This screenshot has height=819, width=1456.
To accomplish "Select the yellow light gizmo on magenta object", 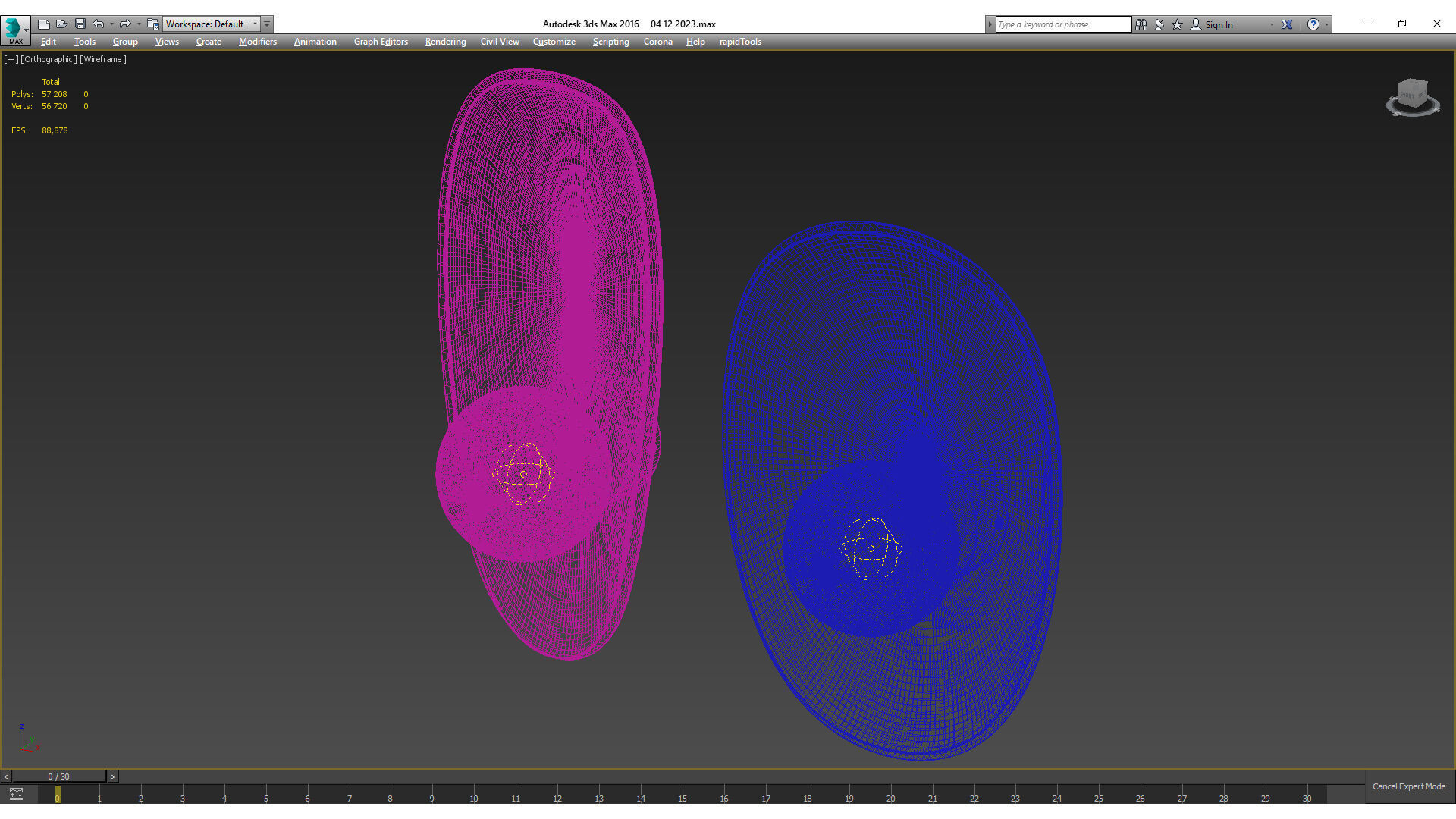I will click(x=523, y=474).
